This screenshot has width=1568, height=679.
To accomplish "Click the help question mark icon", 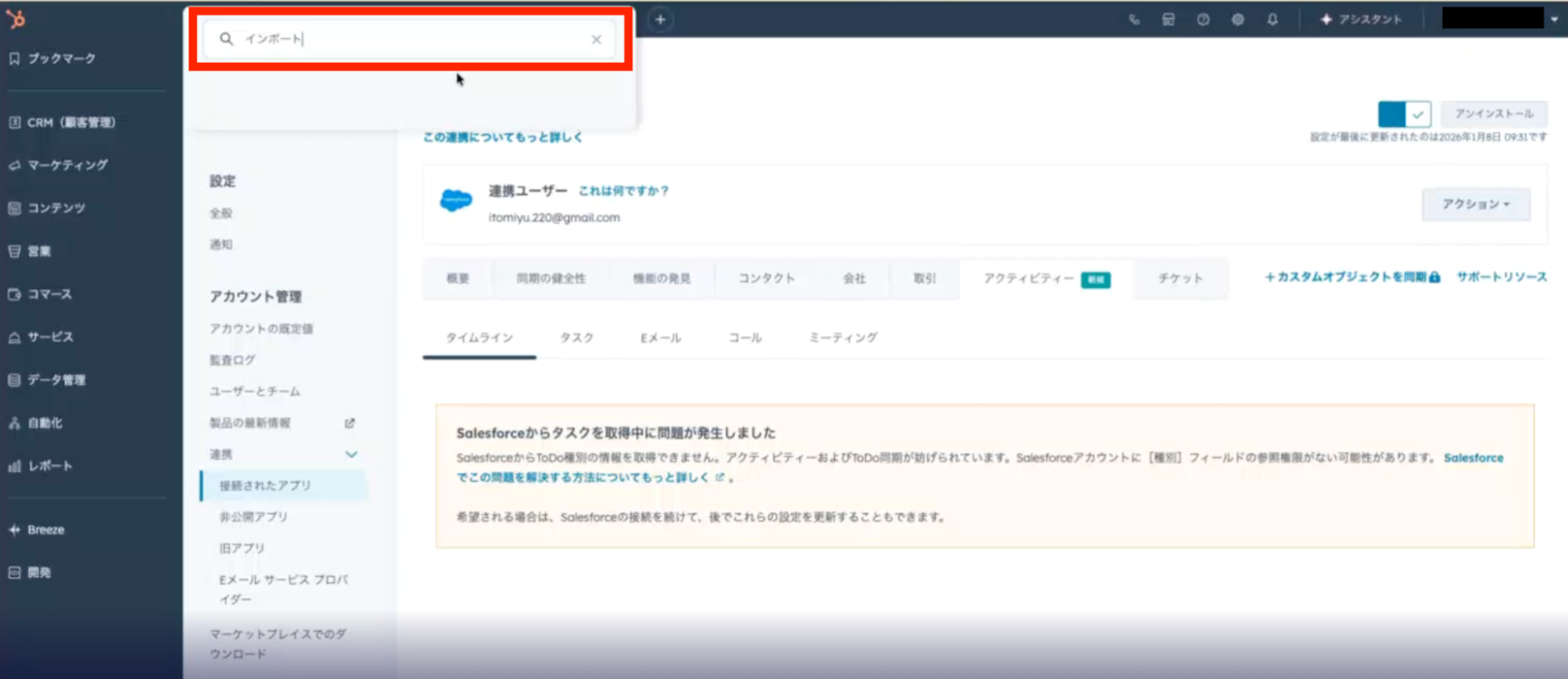I will tap(1202, 20).
